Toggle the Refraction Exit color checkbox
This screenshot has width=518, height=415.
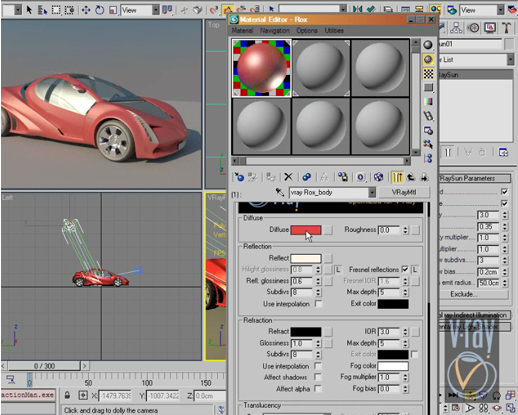[414, 354]
